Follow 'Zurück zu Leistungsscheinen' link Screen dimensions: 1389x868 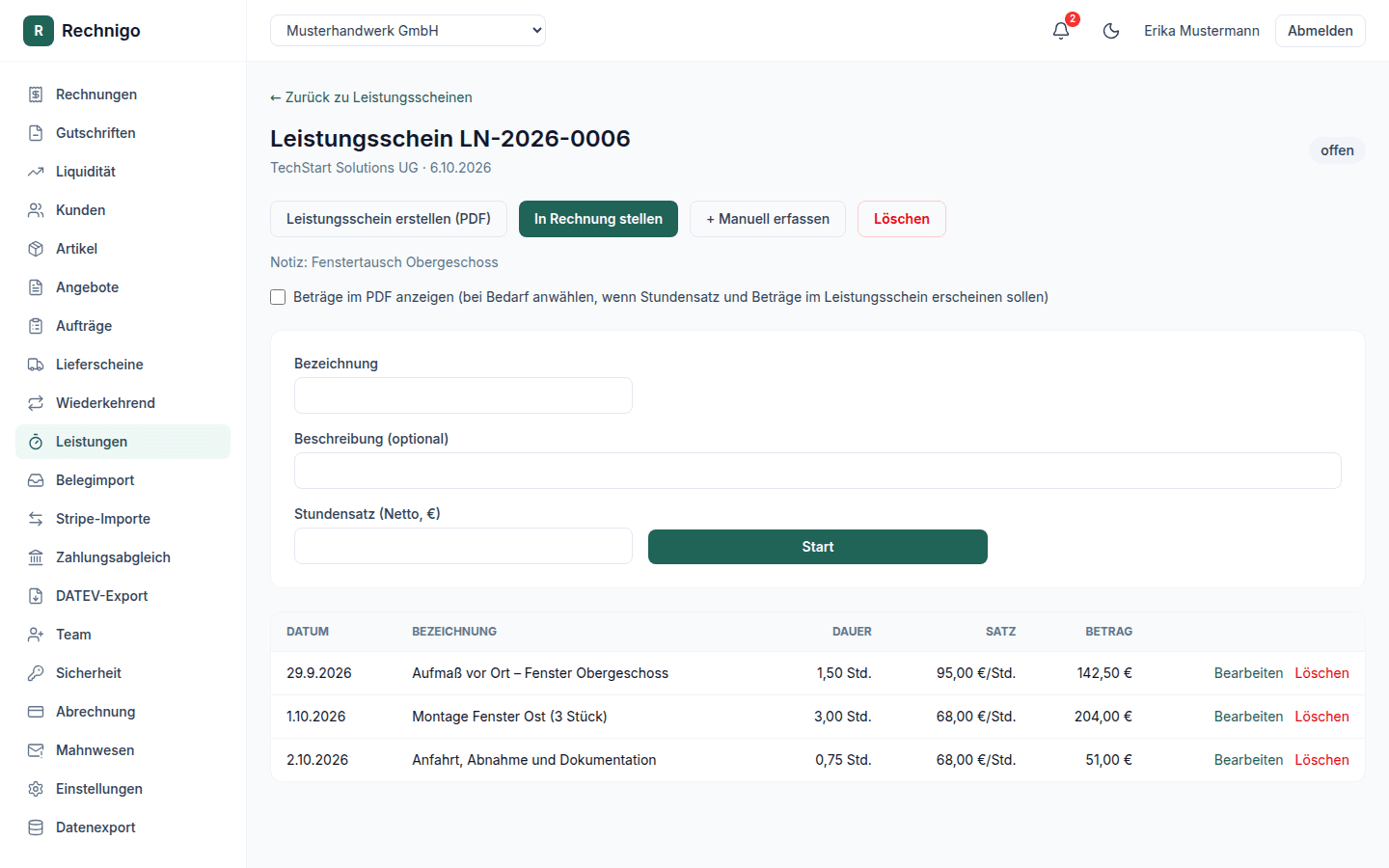pyautogui.click(x=371, y=97)
